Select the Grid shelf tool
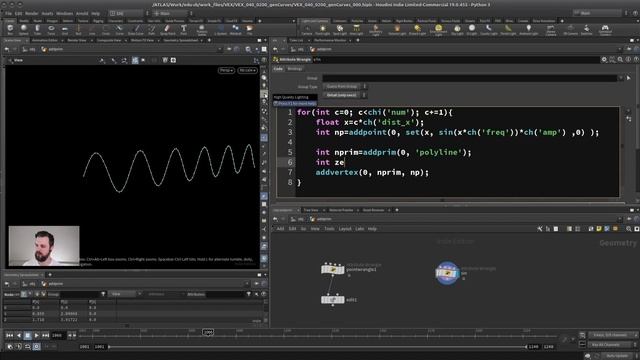Viewport: 640px width, 360px height. click(x=64, y=29)
